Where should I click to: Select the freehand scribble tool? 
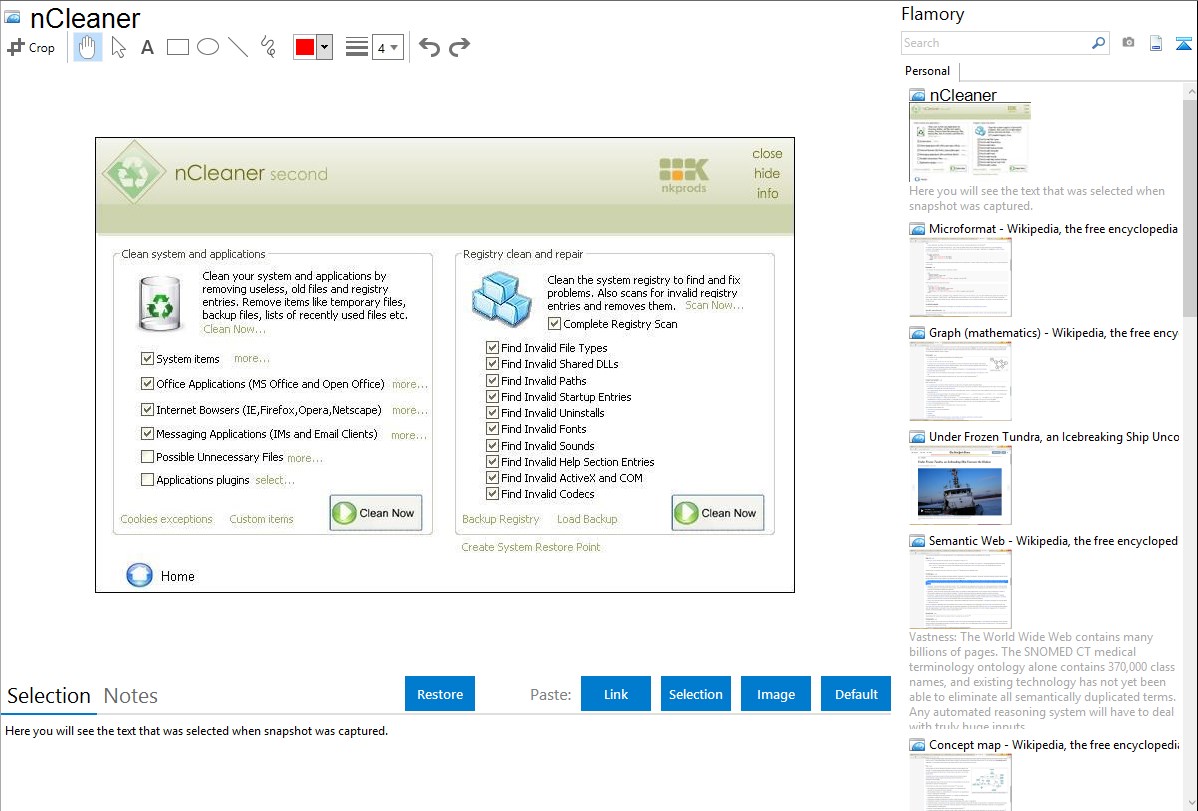click(x=268, y=47)
